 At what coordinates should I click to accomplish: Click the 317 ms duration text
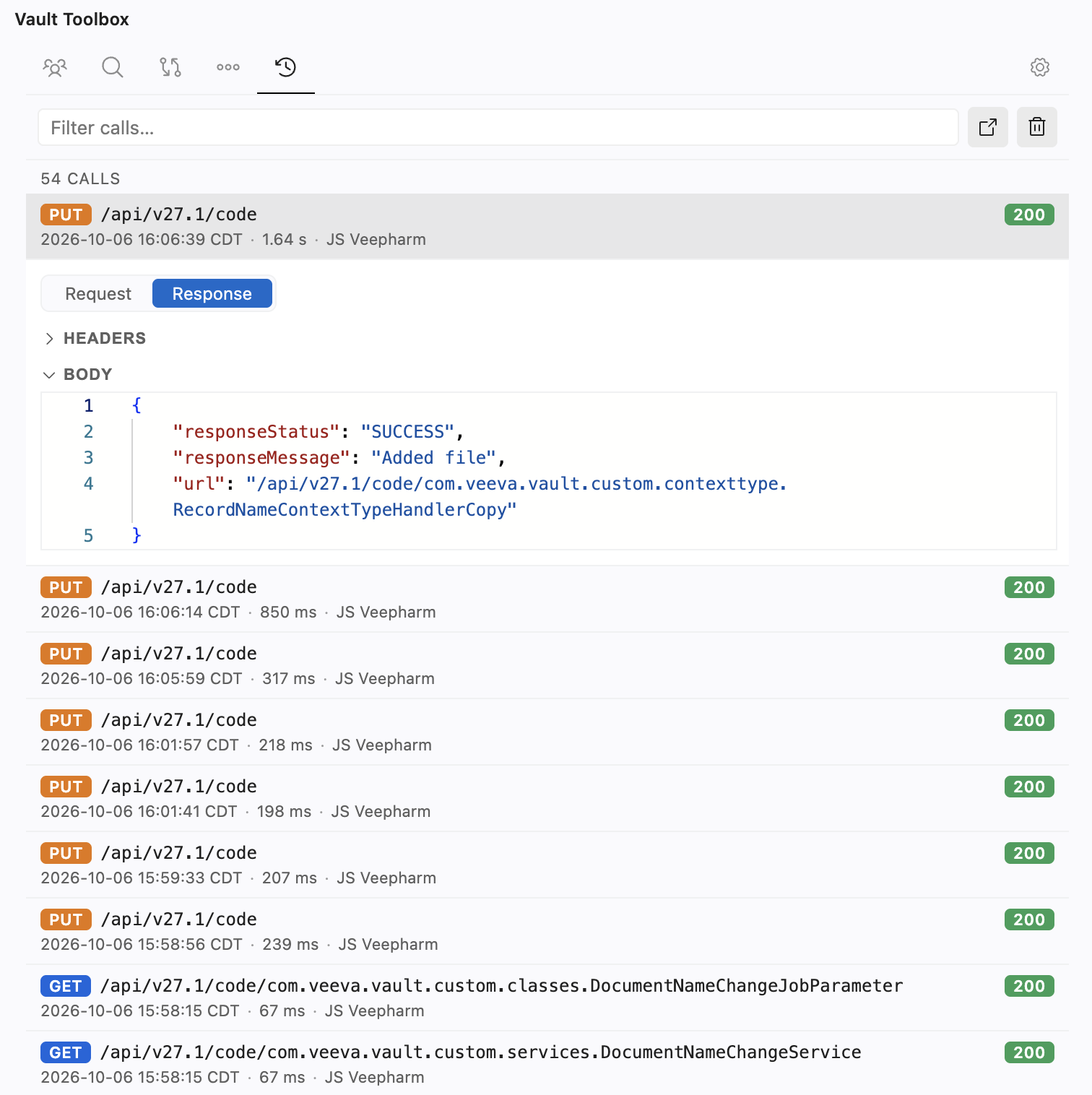[288, 679]
